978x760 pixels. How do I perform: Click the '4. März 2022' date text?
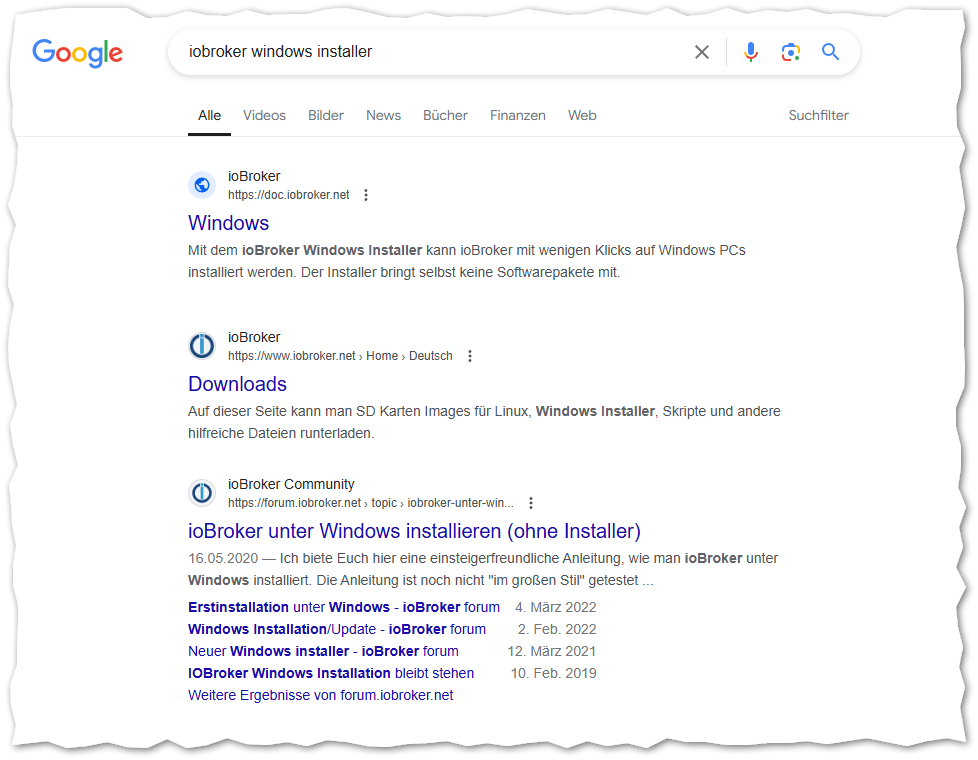pyautogui.click(x=556, y=608)
